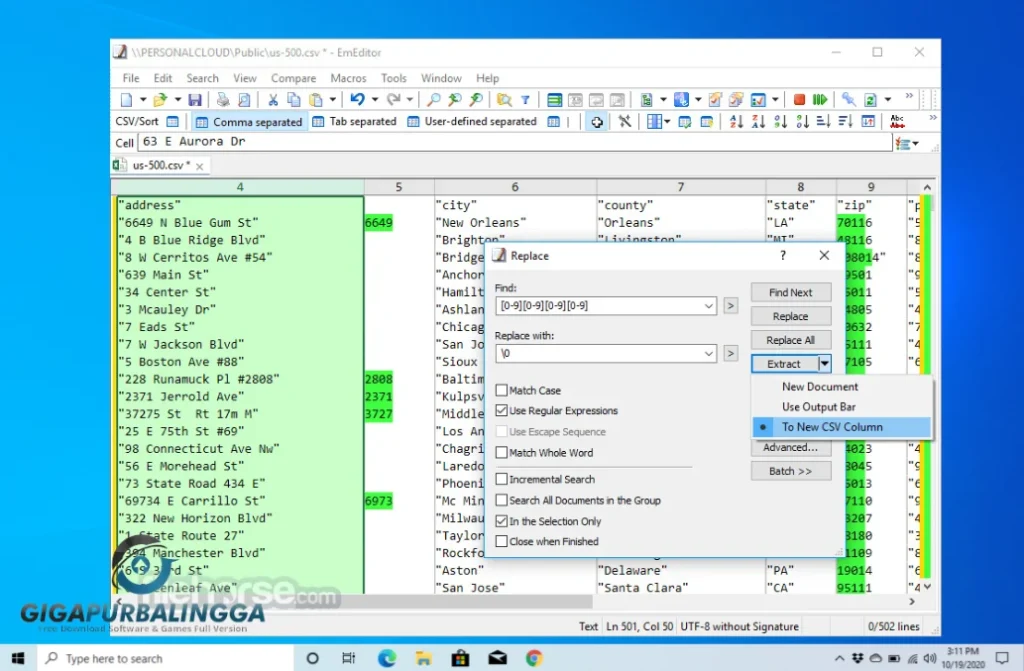Enable the Match Case checkbox
Image resolution: width=1024 pixels, height=671 pixels.
502,390
